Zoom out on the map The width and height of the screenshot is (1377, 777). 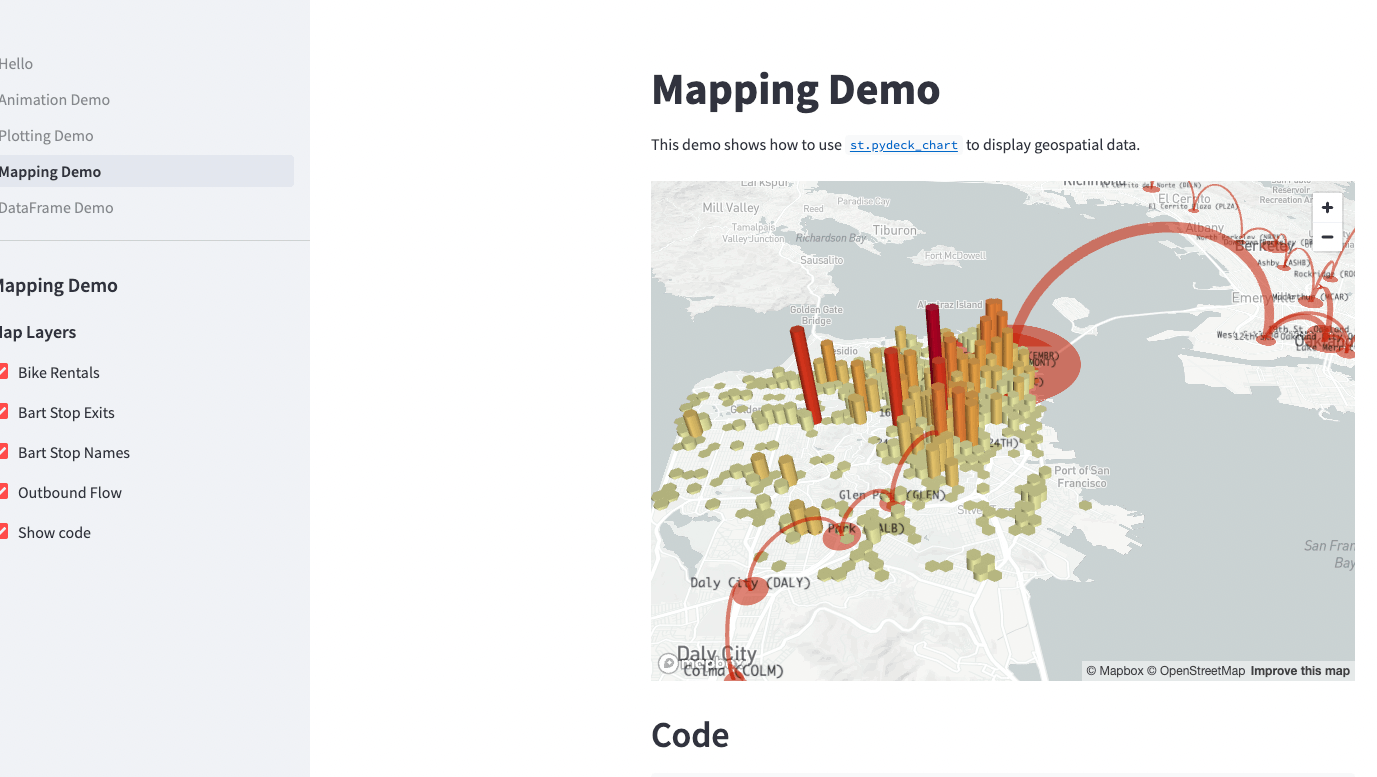click(1327, 237)
